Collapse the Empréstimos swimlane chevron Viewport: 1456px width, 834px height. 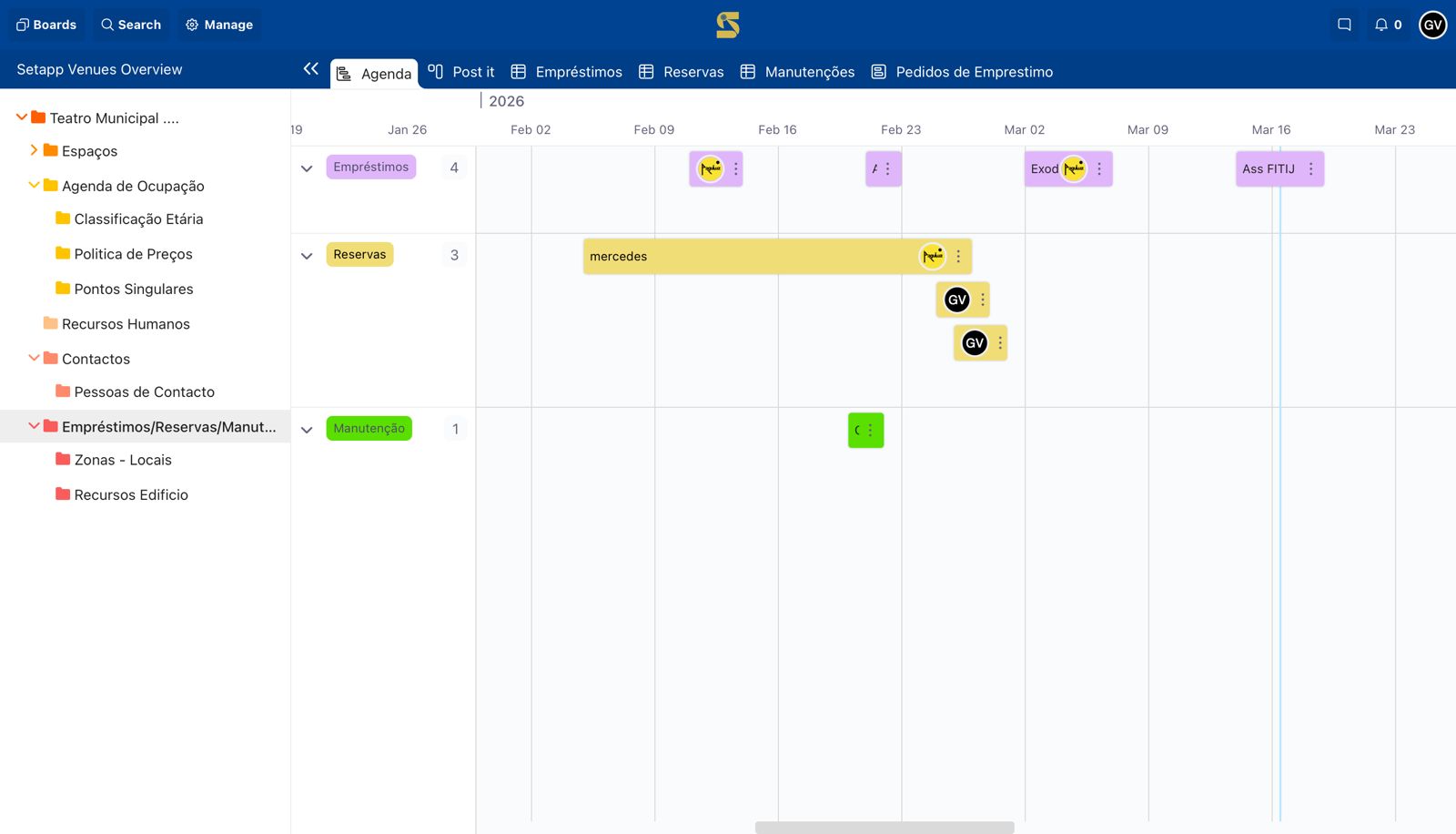[307, 168]
